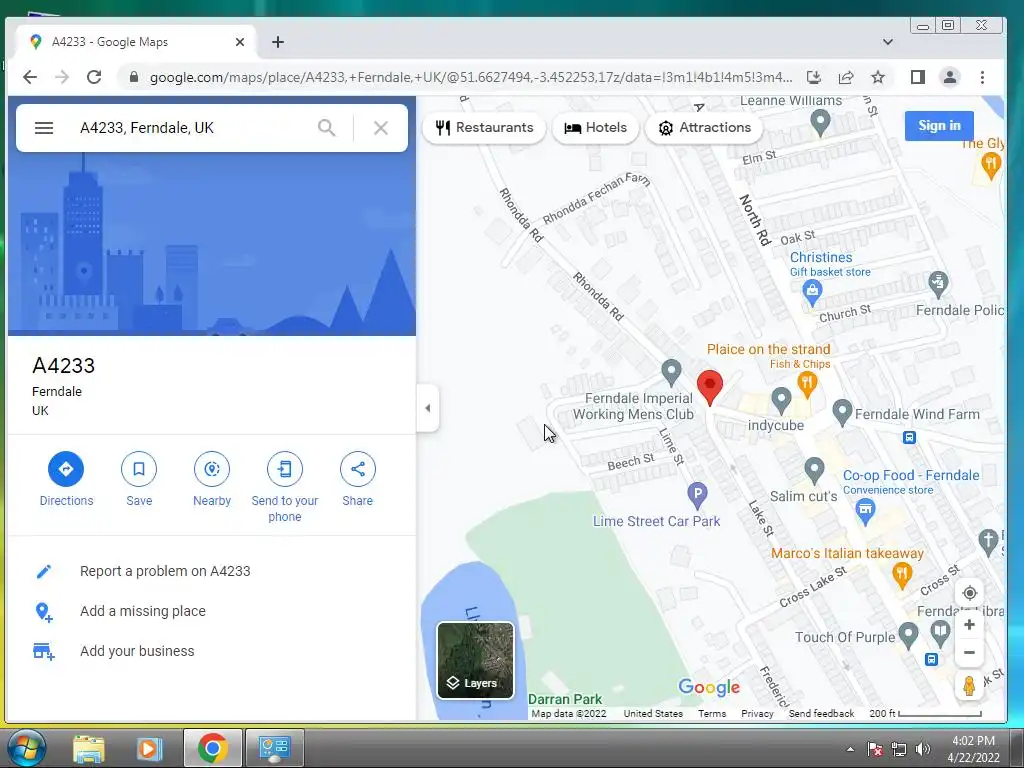Select the Co-op Food Ferndale marker
1024x768 pixels.
[x=865, y=511]
